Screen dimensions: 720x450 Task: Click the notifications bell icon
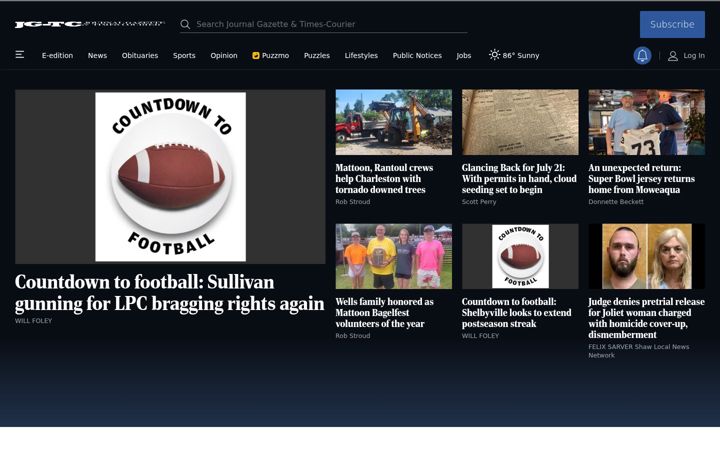[x=642, y=56]
